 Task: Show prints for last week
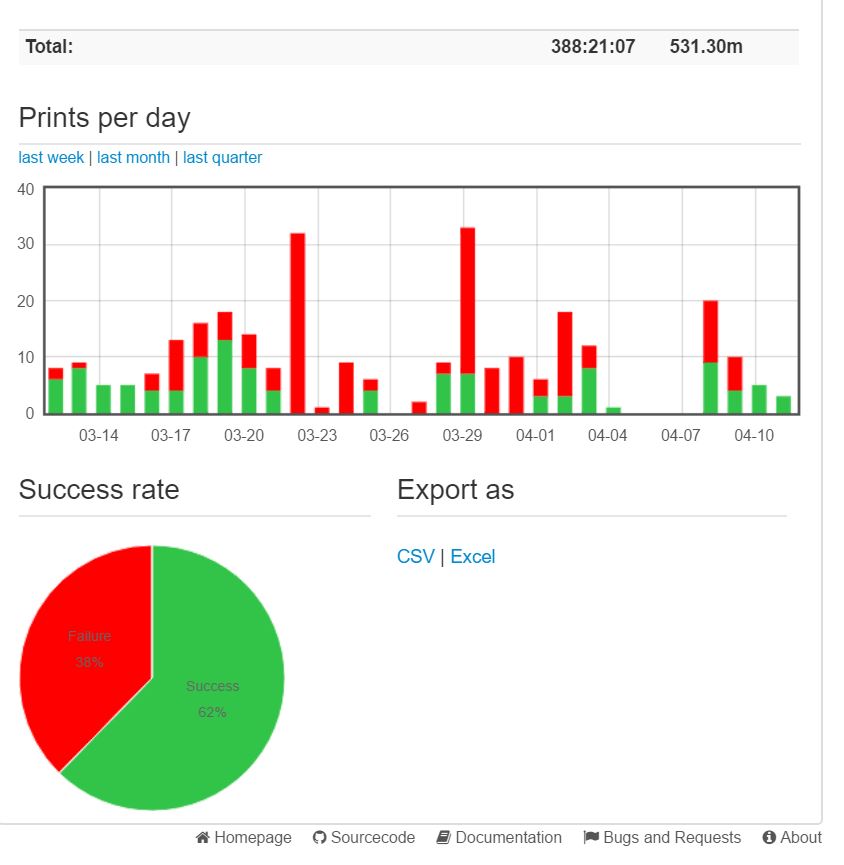(51, 158)
